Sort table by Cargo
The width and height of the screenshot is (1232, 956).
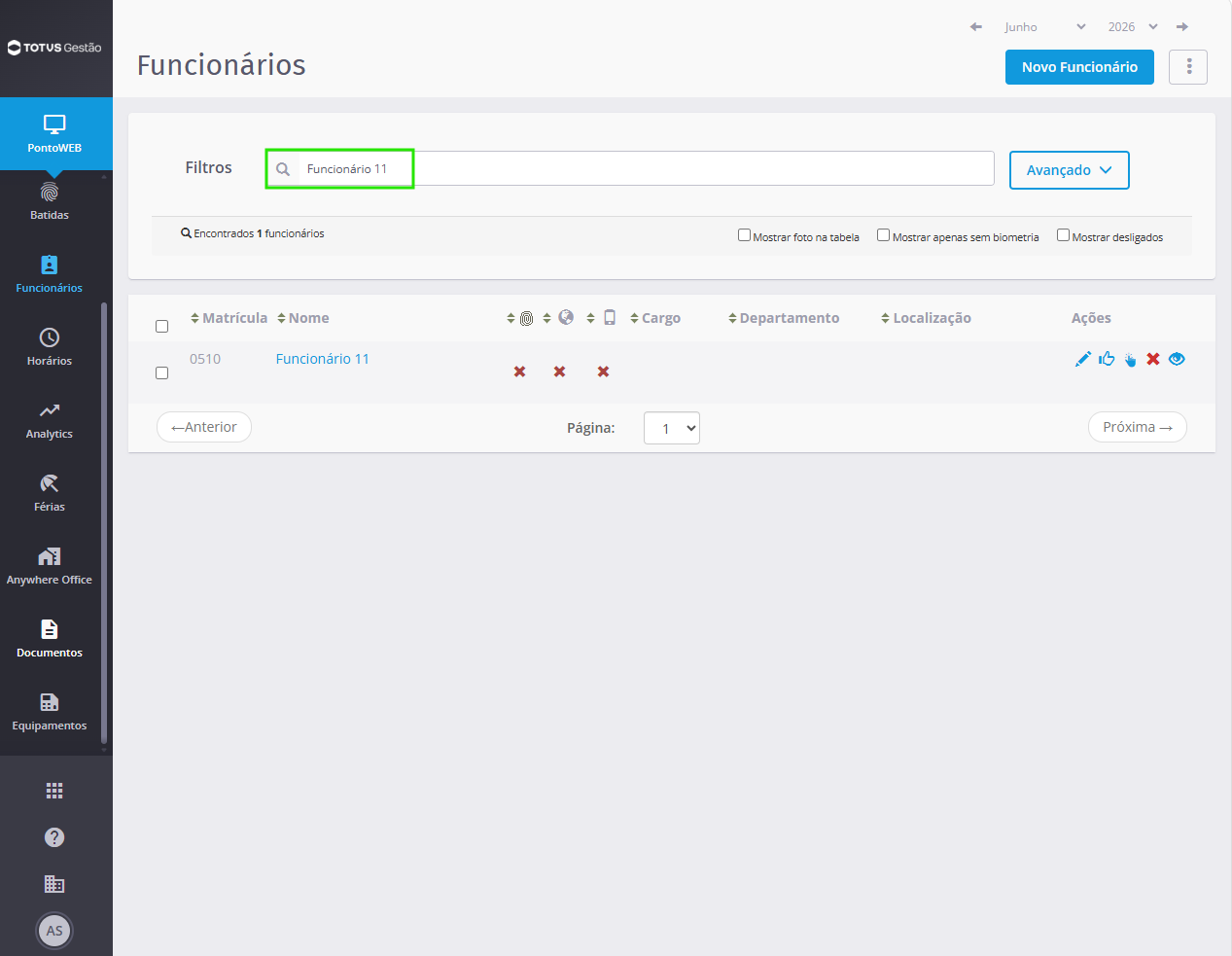(x=655, y=318)
